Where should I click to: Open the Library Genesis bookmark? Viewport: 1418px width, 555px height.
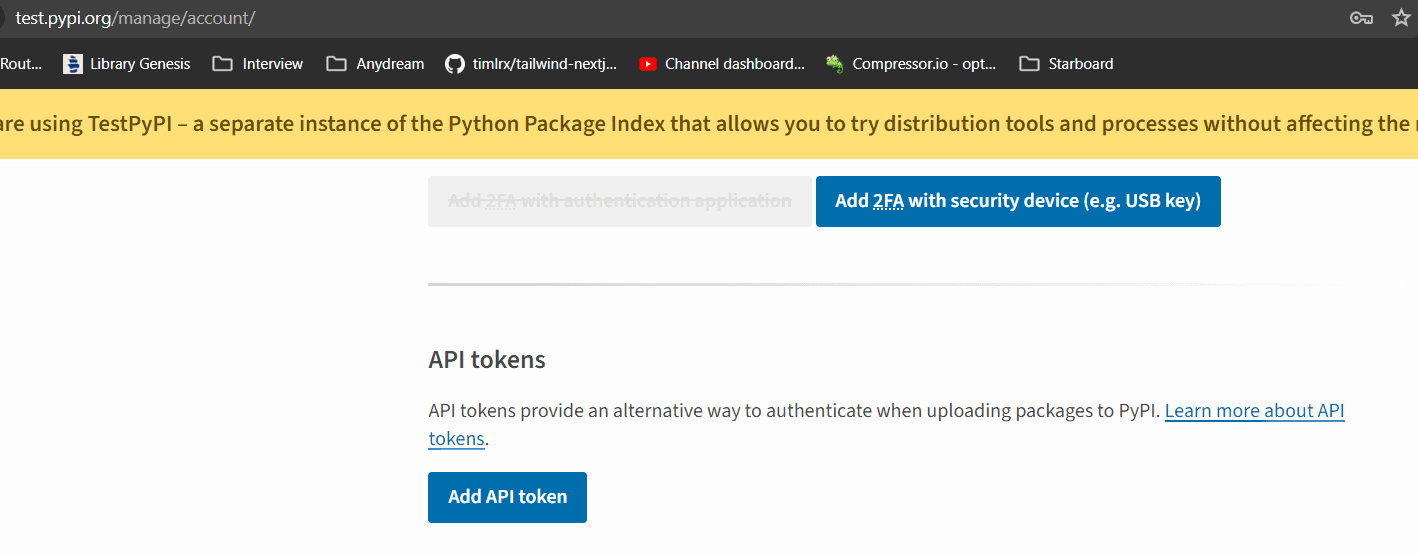click(126, 64)
